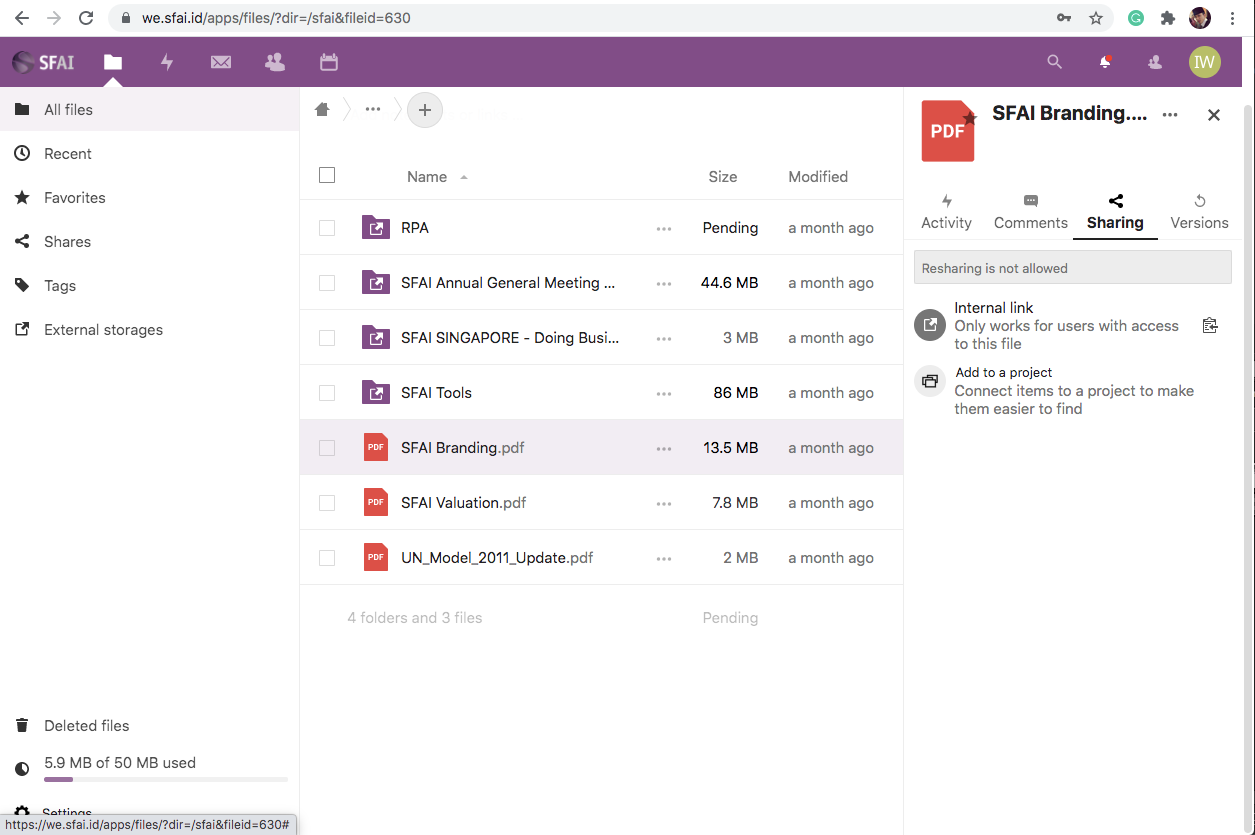Go back in browser history
Viewport: 1255px width, 835px height.
[x=22, y=18]
